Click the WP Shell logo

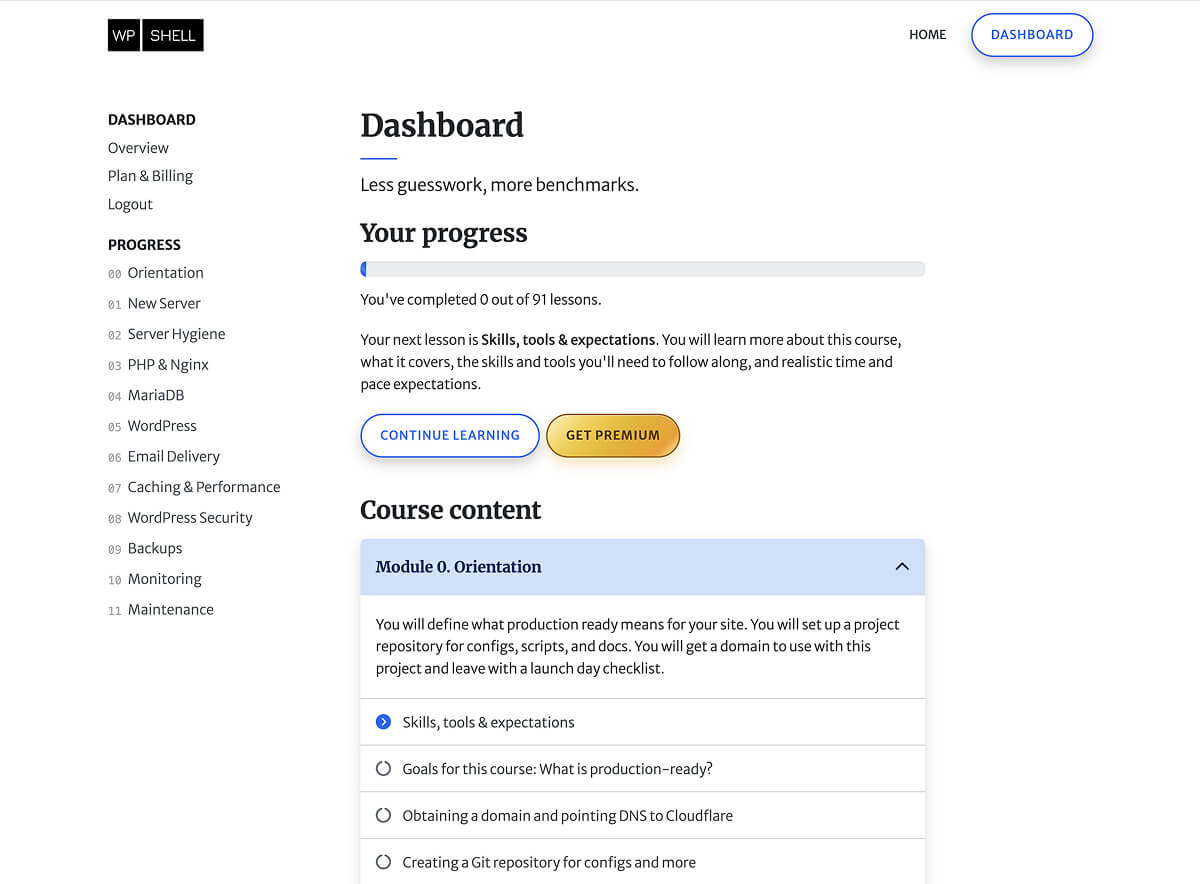tap(156, 35)
